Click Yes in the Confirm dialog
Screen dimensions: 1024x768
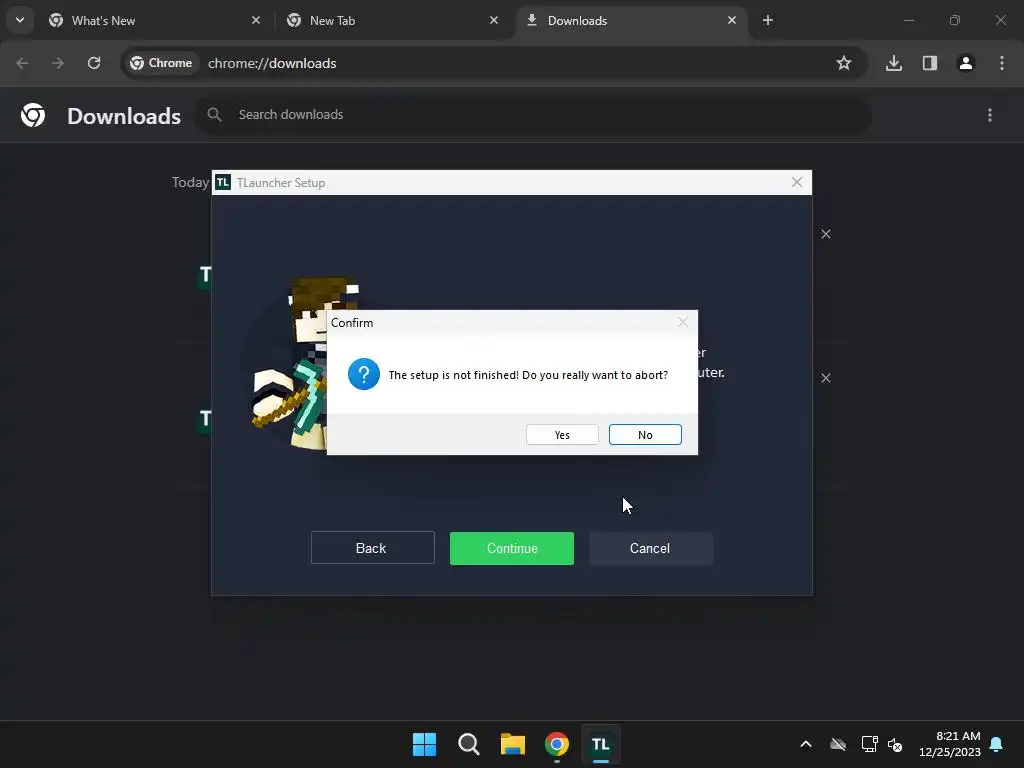pos(562,435)
